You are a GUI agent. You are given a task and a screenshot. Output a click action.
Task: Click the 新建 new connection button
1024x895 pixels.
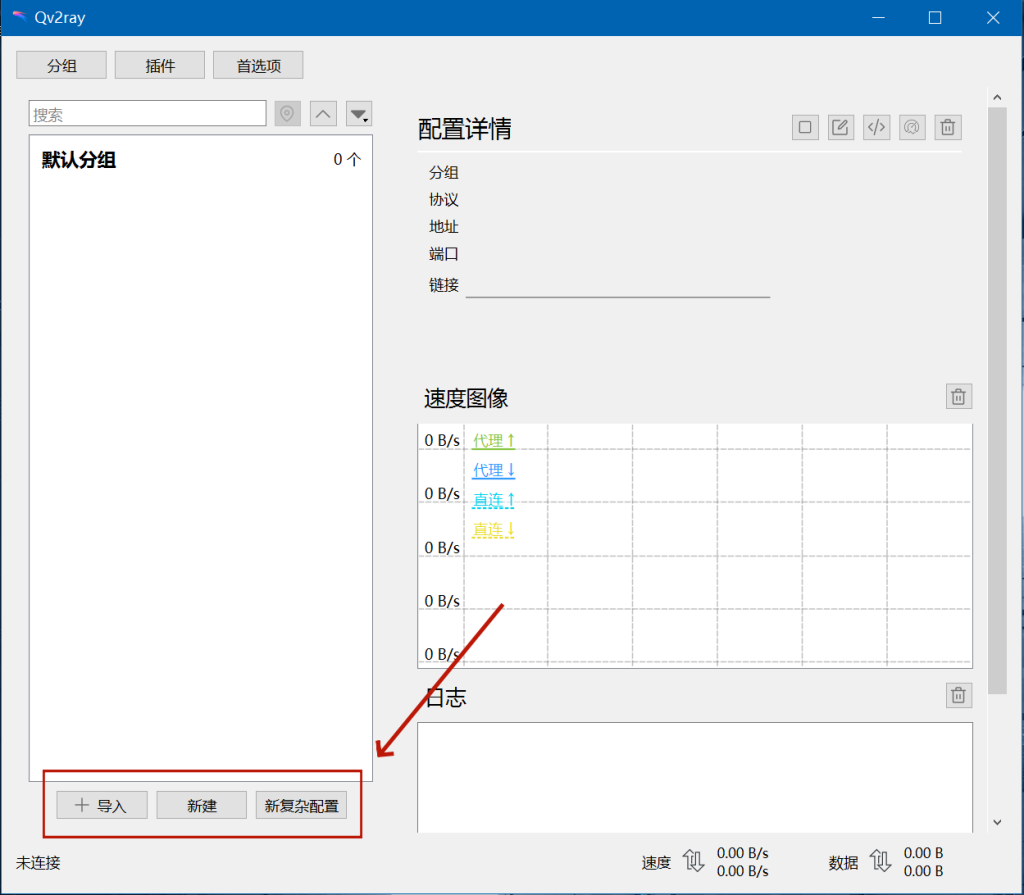pyautogui.click(x=202, y=806)
